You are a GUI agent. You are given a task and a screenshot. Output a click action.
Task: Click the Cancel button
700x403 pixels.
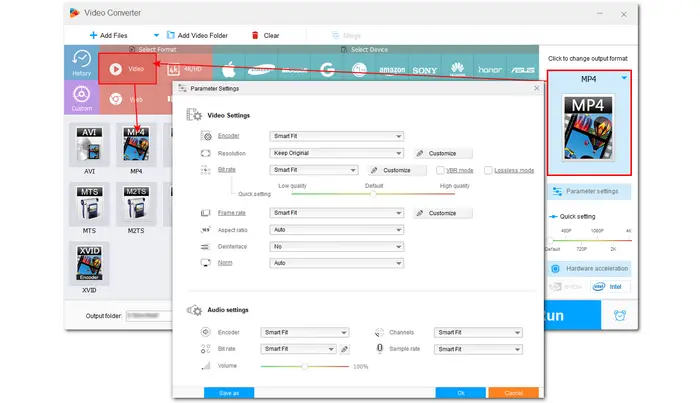pos(513,393)
